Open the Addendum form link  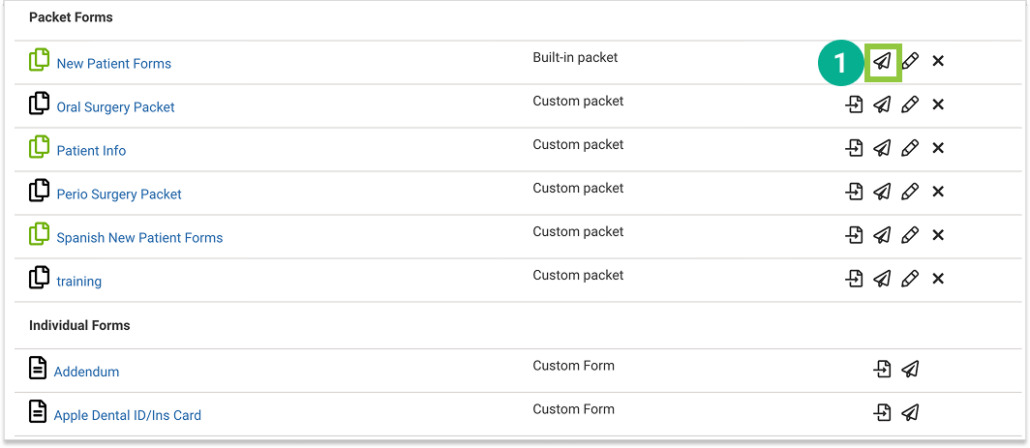pyautogui.click(x=86, y=372)
